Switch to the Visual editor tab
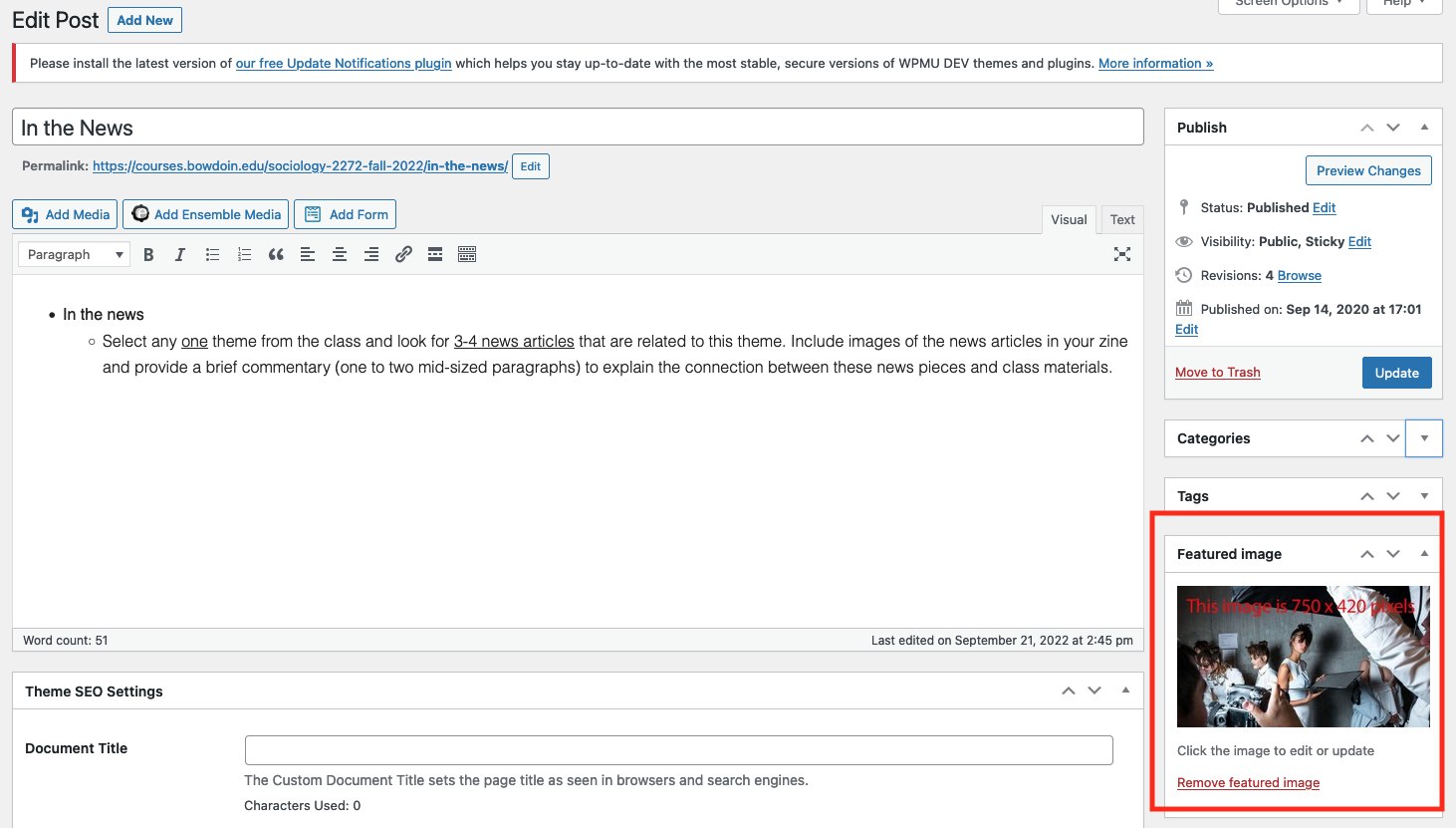1456x828 pixels. click(x=1069, y=220)
